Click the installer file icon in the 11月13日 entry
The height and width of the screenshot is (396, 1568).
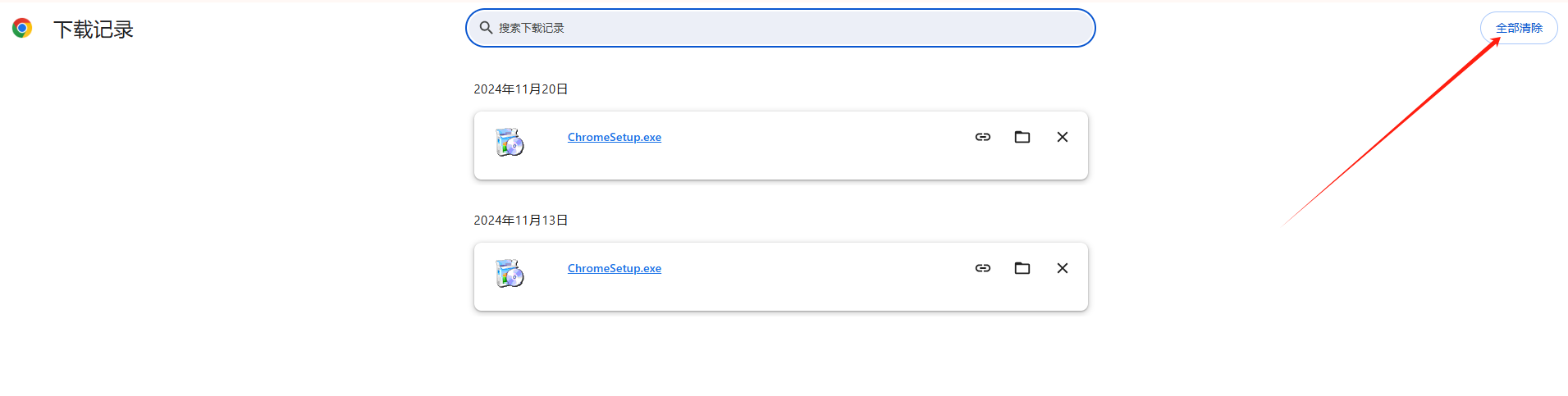click(510, 273)
